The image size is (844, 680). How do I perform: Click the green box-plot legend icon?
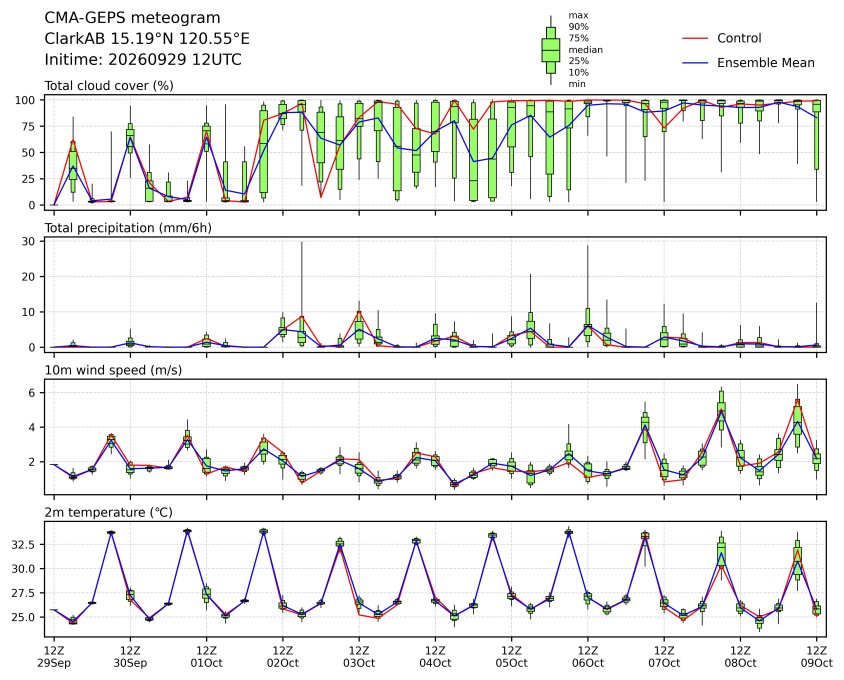550,50
